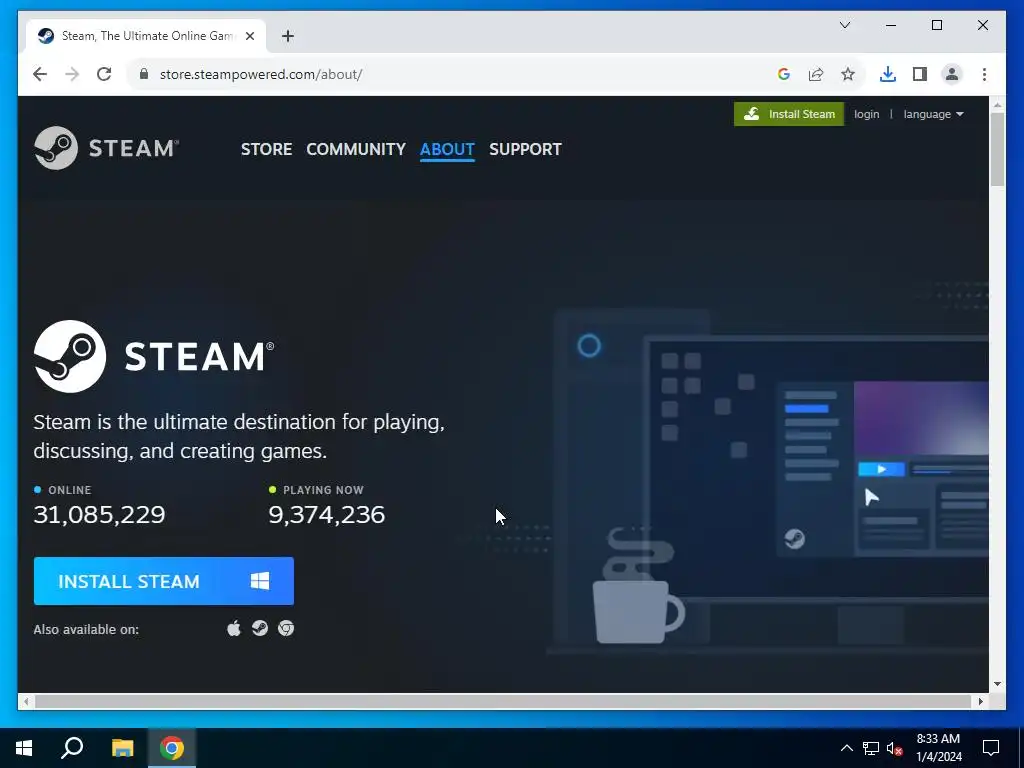1024x768 pixels.
Task: Click scroll left arrow on horizontal scrollbar
Action: coord(26,701)
